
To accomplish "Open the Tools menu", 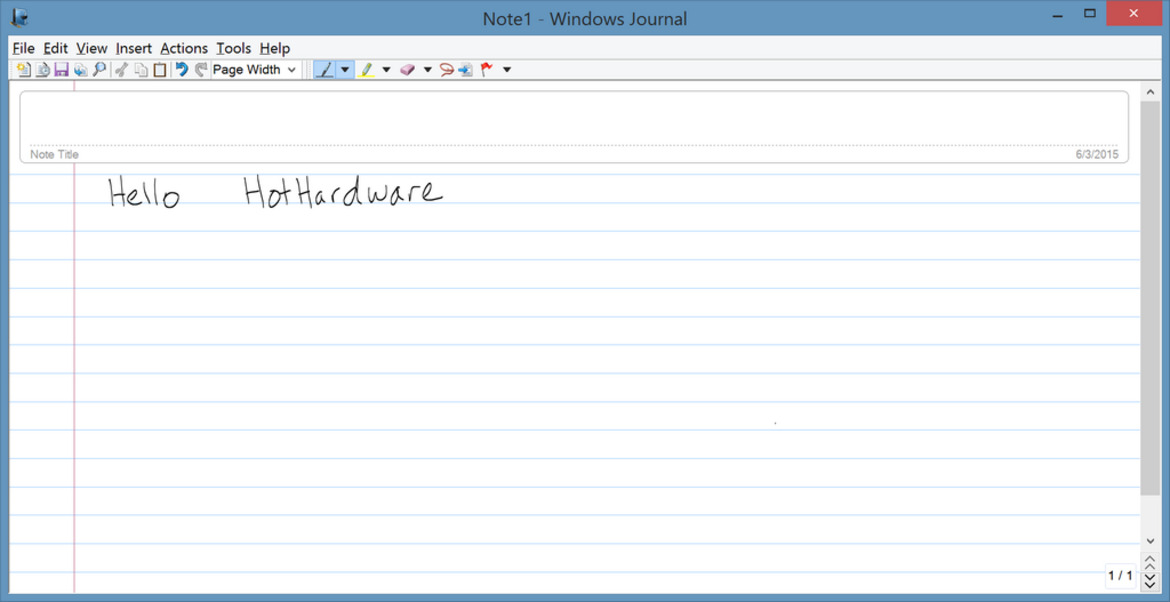I will [233, 48].
